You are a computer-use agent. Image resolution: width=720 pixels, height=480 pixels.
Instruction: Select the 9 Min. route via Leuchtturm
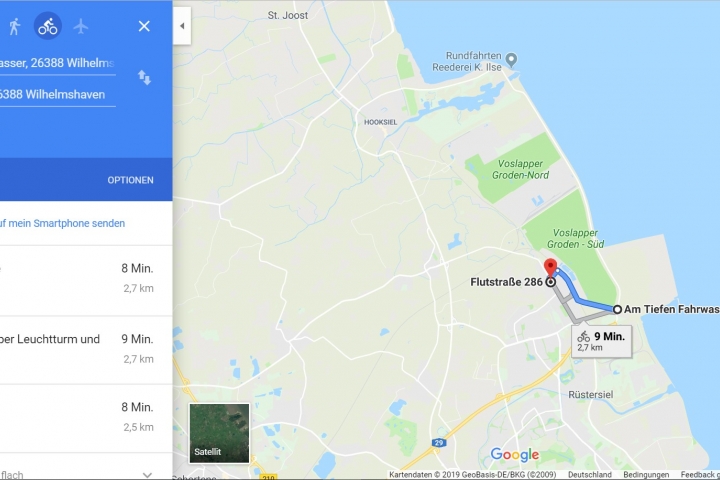click(86, 350)
